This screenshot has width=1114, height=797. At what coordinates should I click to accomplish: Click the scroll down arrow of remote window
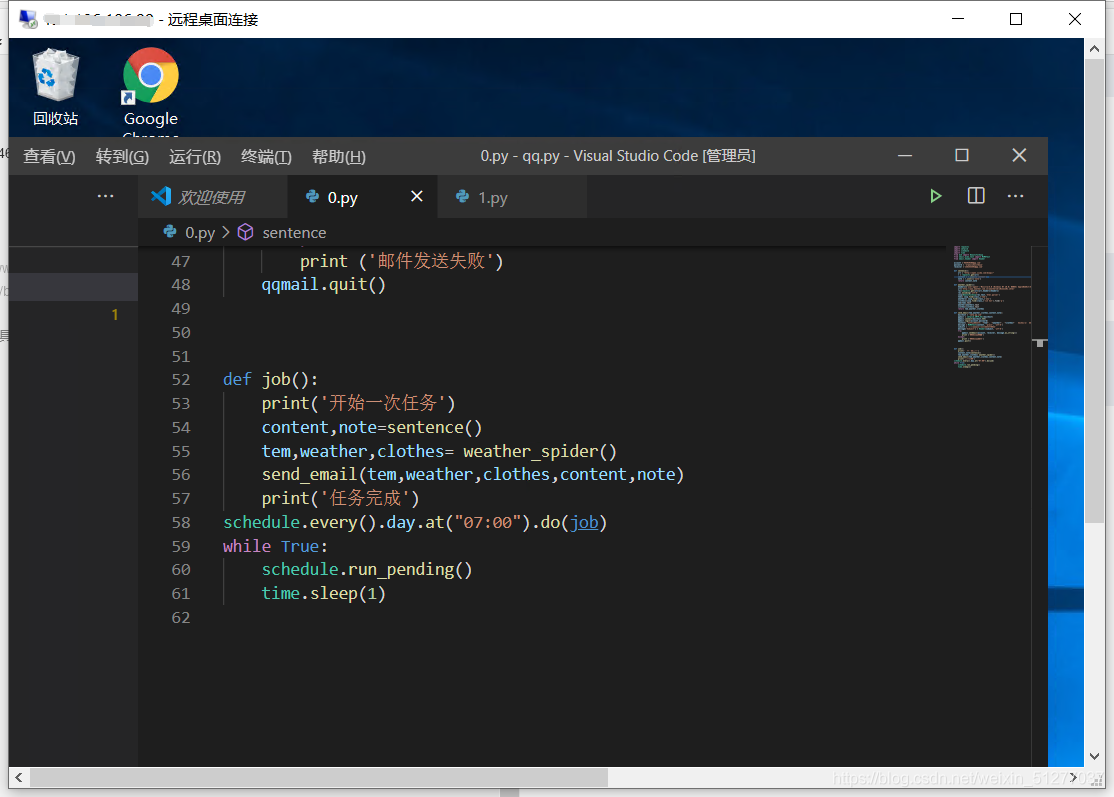1094,757
